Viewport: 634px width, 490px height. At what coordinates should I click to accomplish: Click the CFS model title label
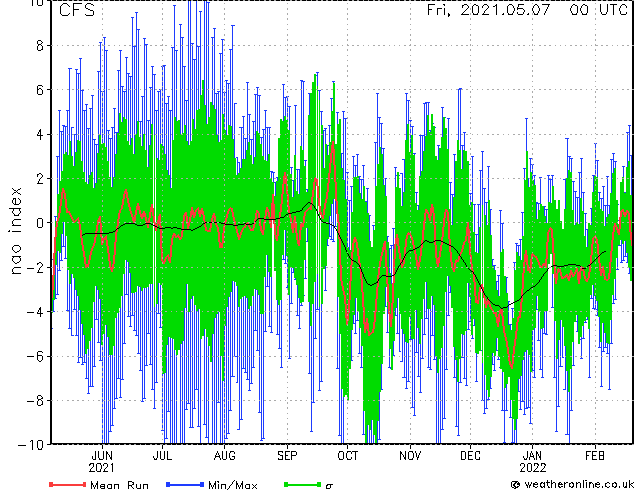pos(77,10)
